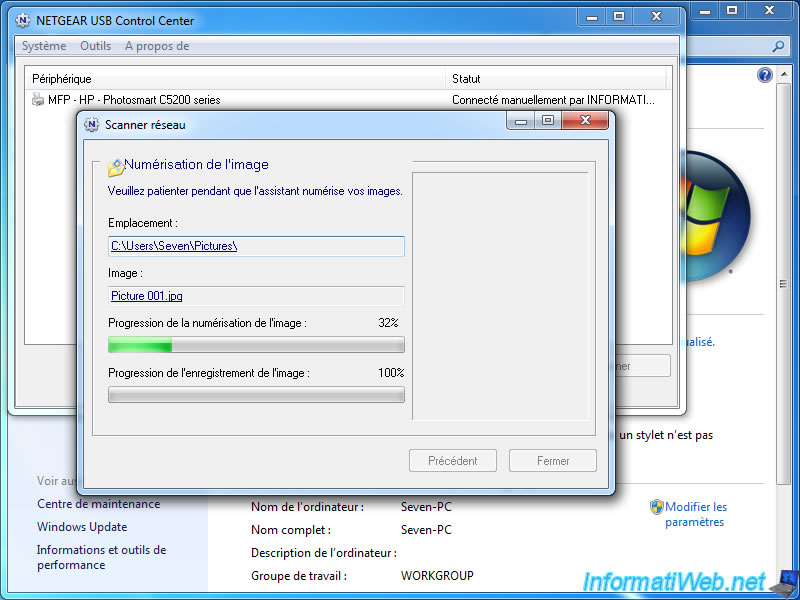Close the NETGEAR USB Control Center window
This screenshot has width=800, height=600.
coord(656,17)
